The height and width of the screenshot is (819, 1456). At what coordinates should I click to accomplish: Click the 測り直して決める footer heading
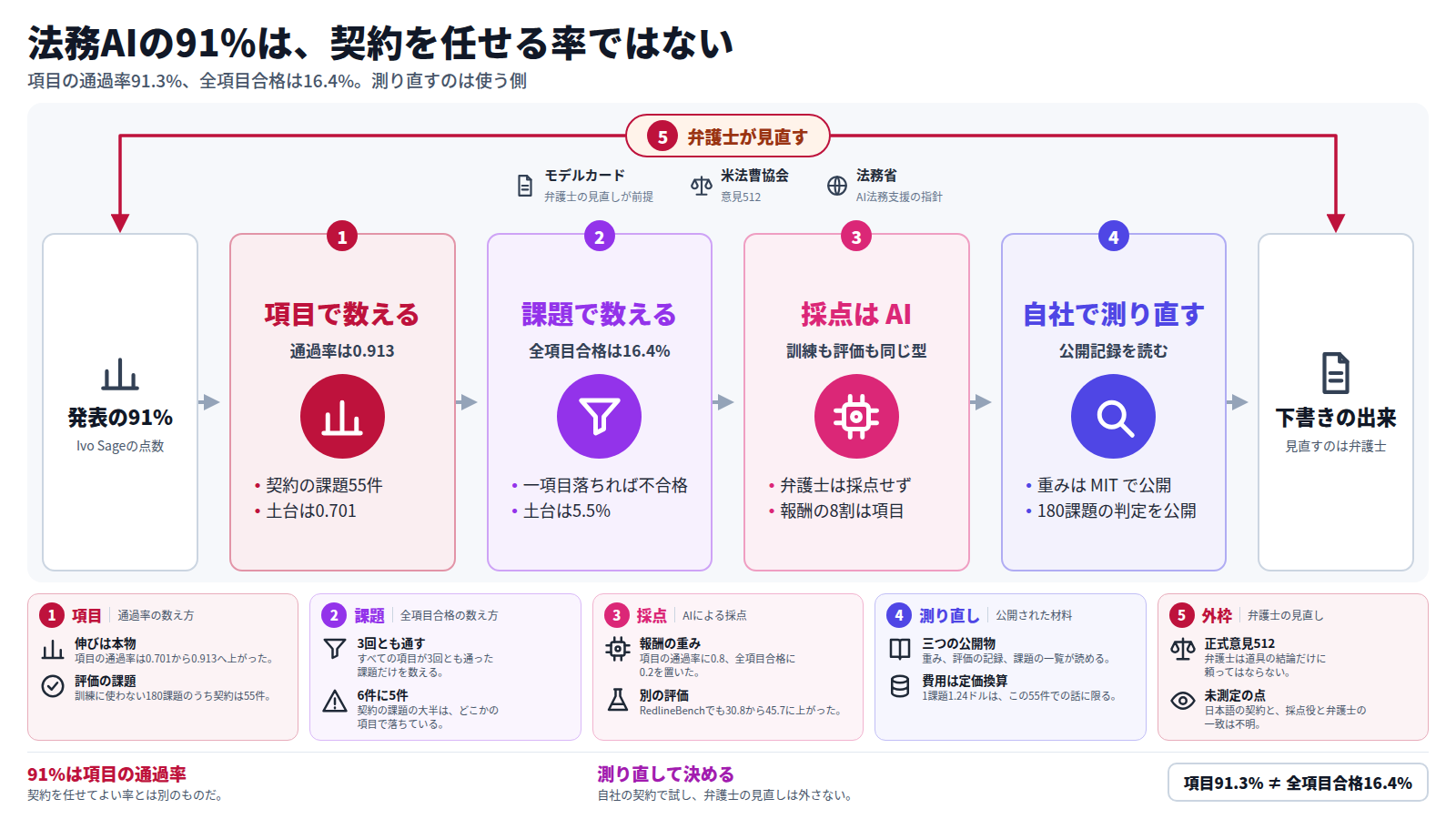click(665, 774)
